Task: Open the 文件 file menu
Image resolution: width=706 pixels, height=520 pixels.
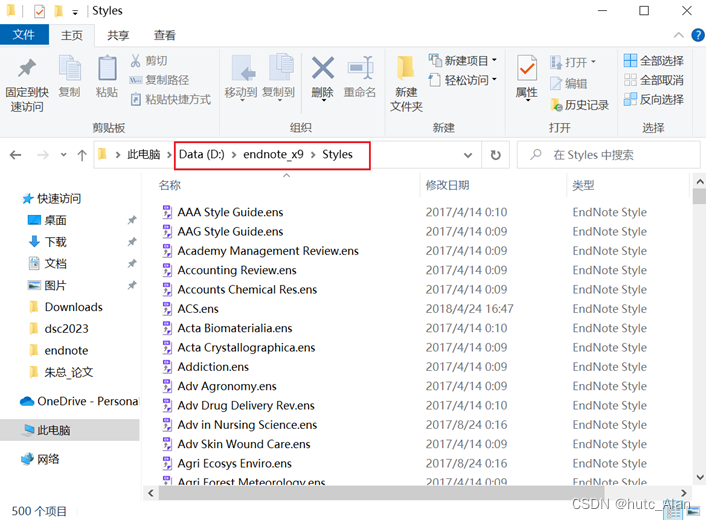Action: point(24,35)
